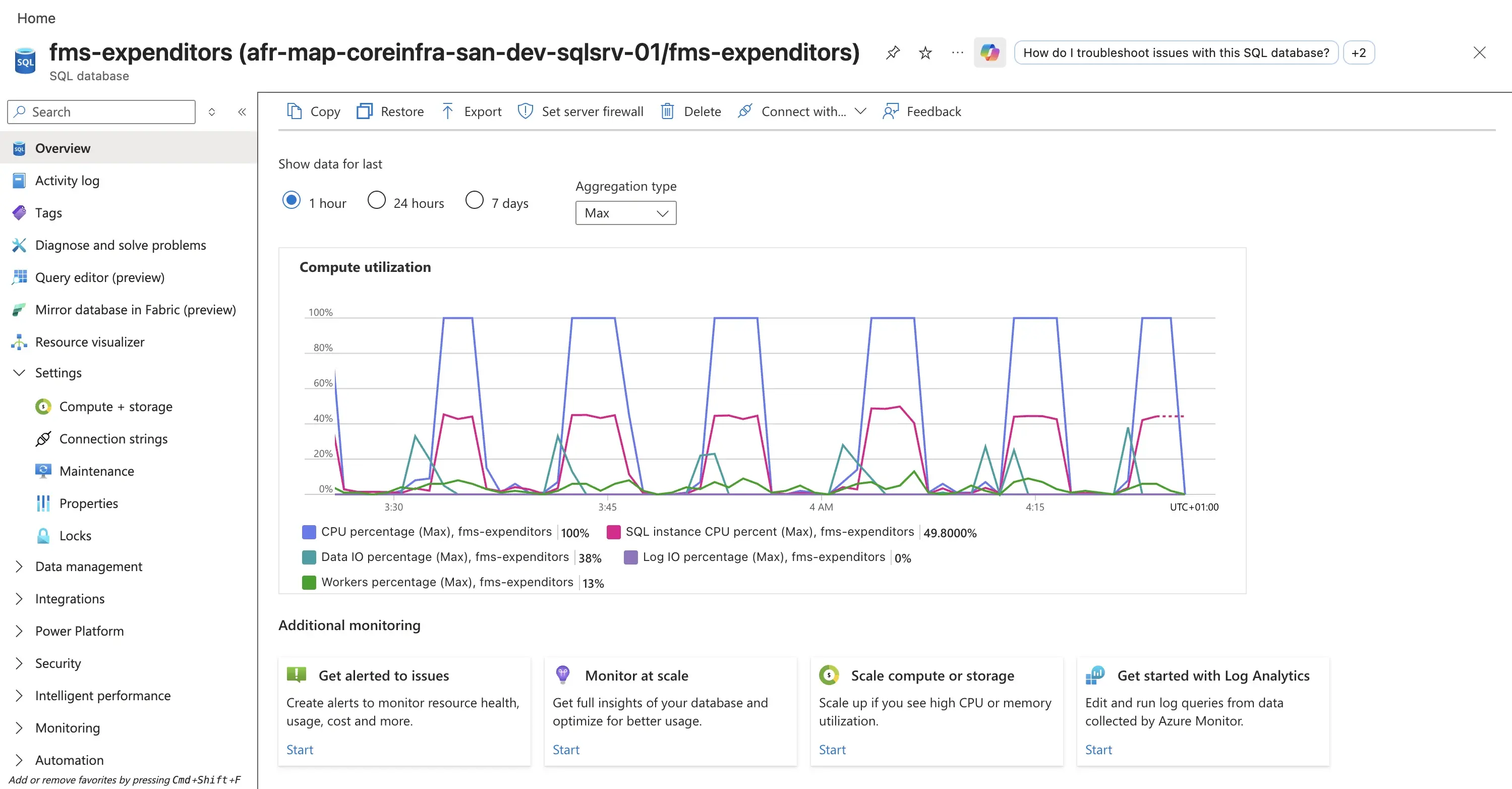1512x789 pixels.
Task: Select the 24 hours radio button
Action: (376, 200)
